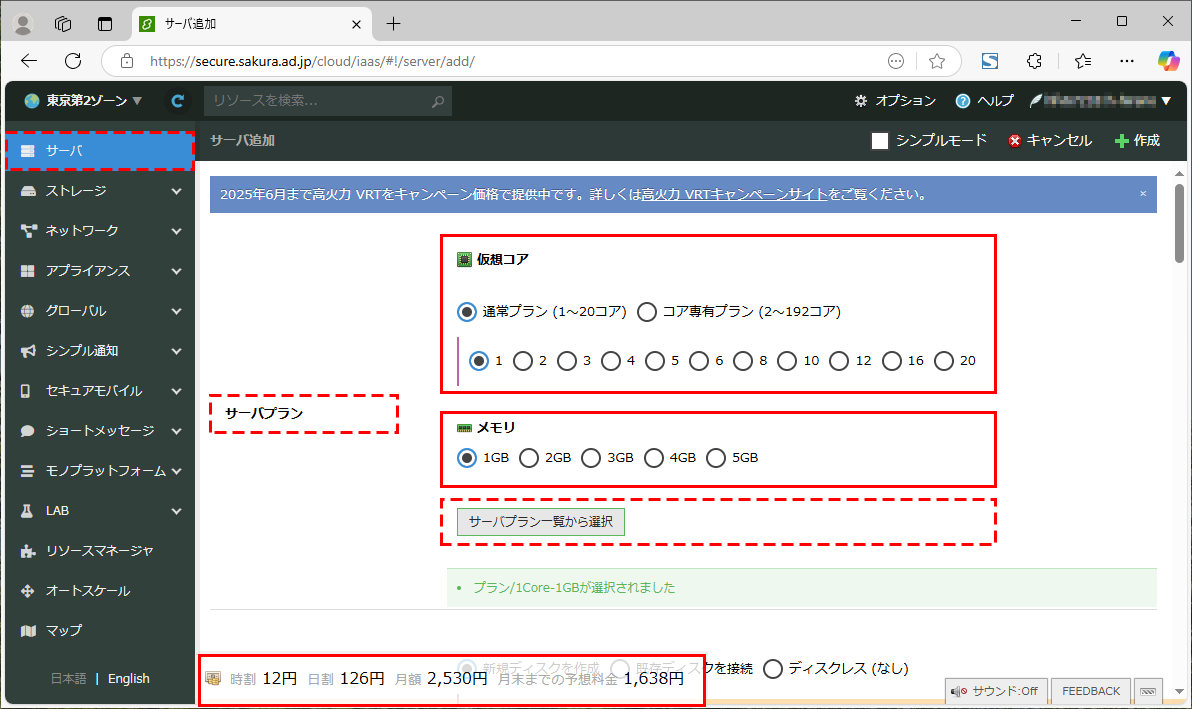Click the browser back arrow
Screen dimensions: 1192x709
point(29,61)
